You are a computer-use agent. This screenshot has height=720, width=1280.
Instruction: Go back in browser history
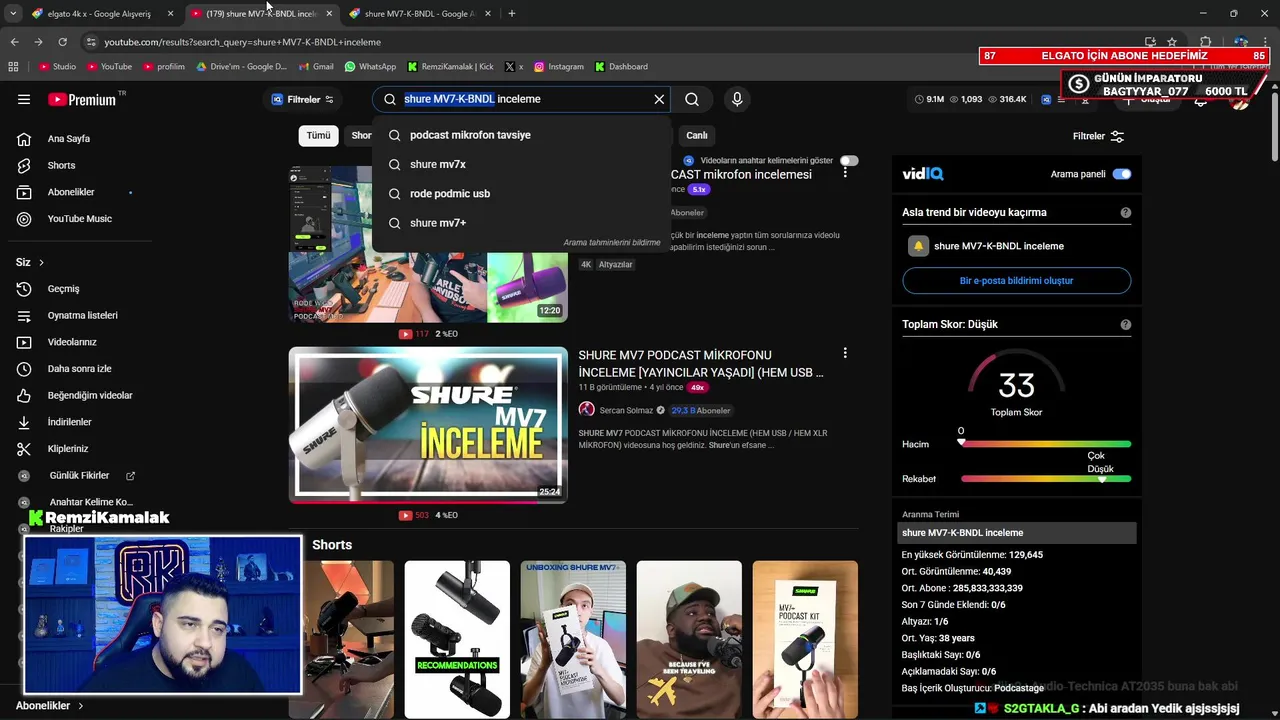(x=14, y=42)
